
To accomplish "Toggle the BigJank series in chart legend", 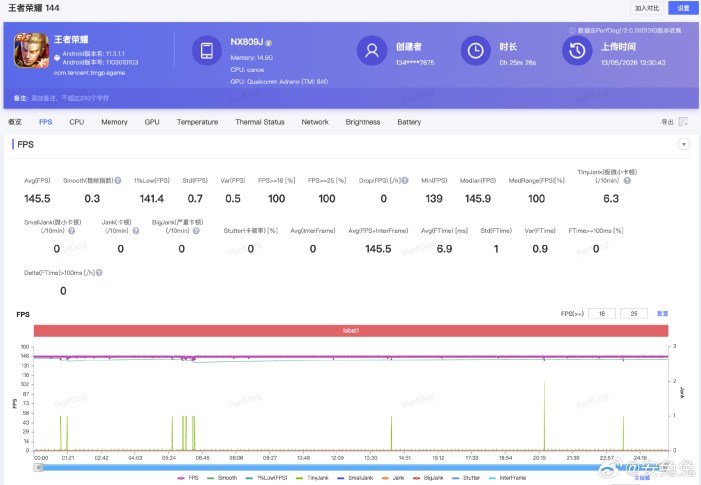I will point(428,478).
